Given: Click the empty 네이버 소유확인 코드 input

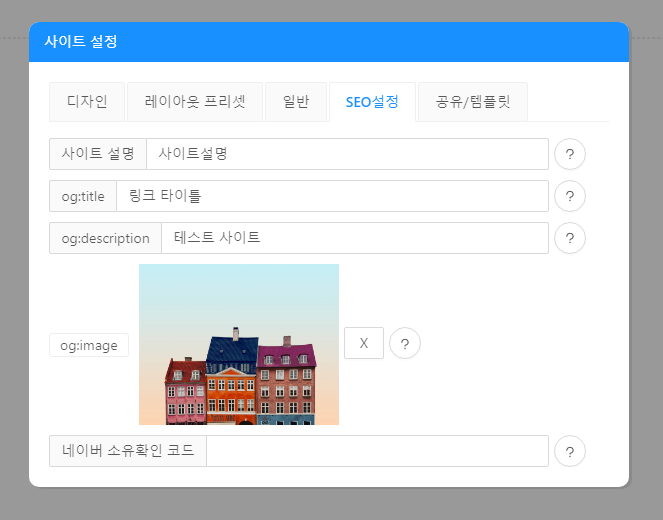Looking at the screenshot, I should pos(376,451).
